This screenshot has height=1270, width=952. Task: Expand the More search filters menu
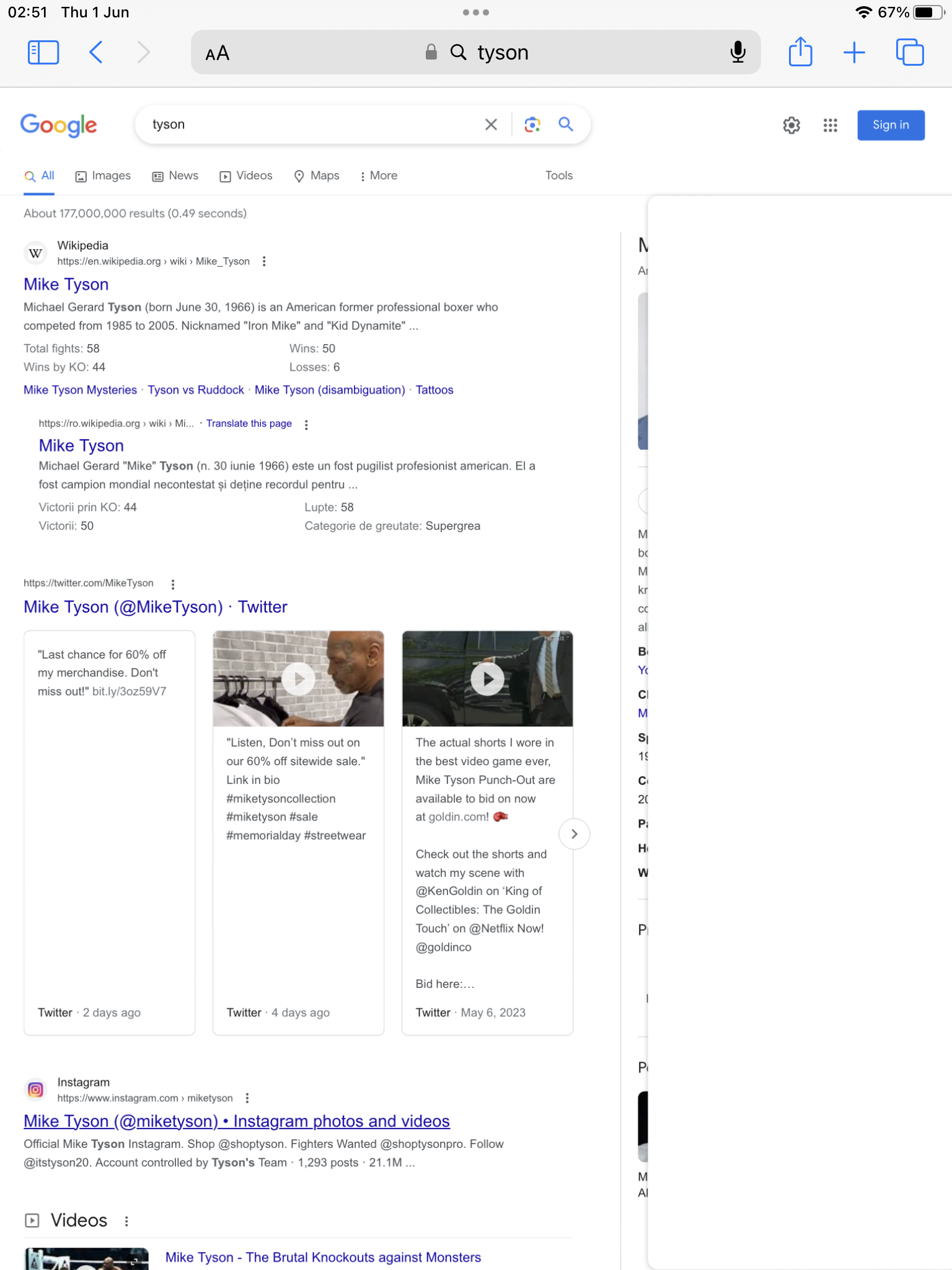pyautogui.click(x=378, y=176)
